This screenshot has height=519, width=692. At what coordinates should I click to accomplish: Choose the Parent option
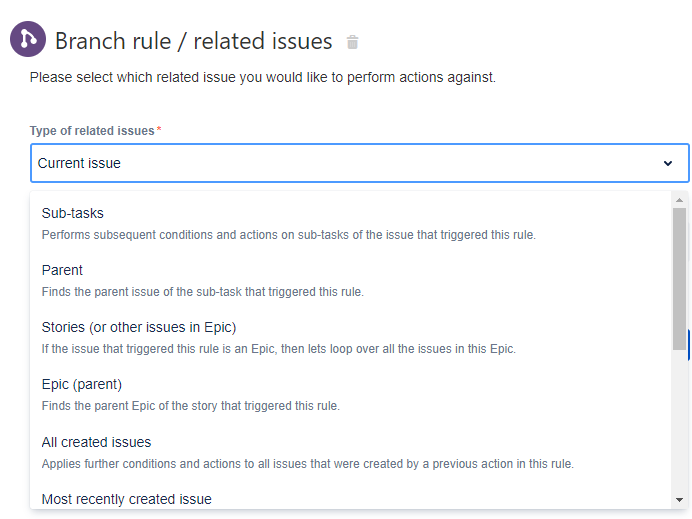350,280
